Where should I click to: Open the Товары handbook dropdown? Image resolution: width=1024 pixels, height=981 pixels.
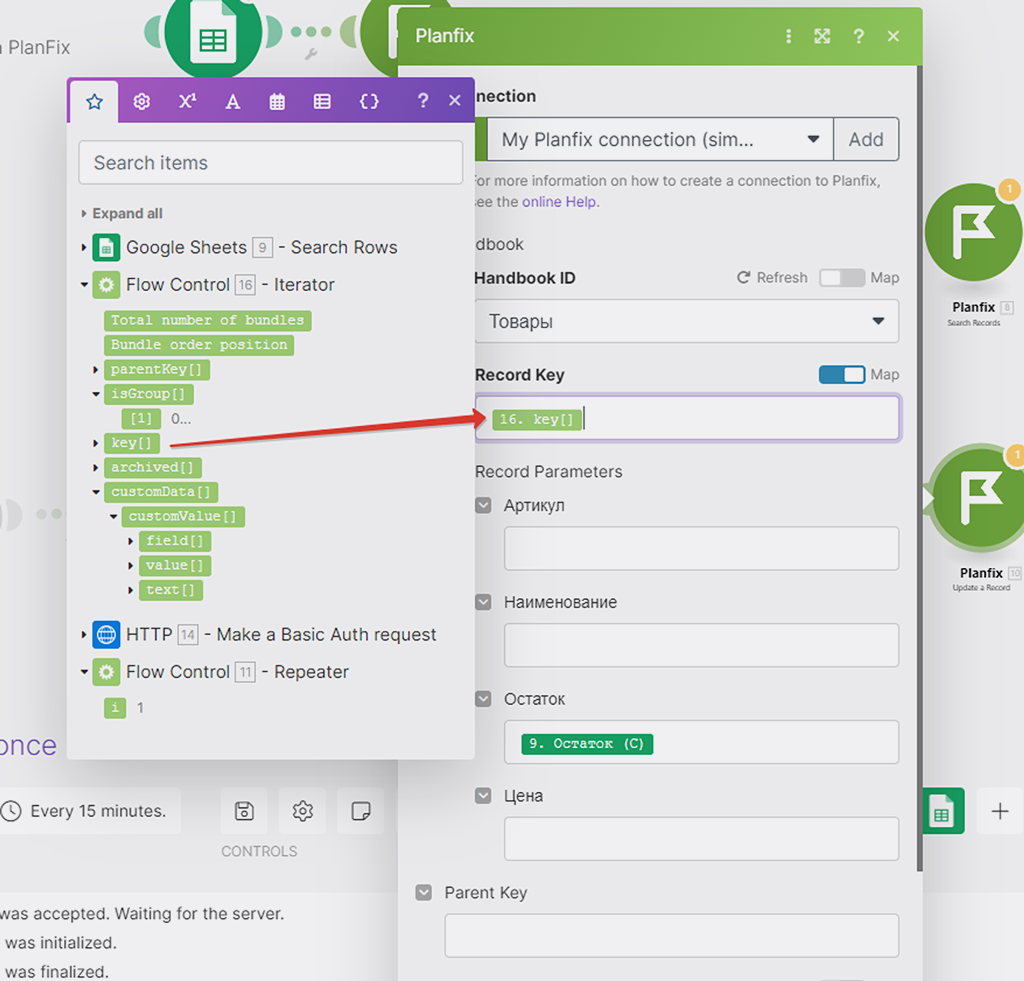click(x=686, y=321)
